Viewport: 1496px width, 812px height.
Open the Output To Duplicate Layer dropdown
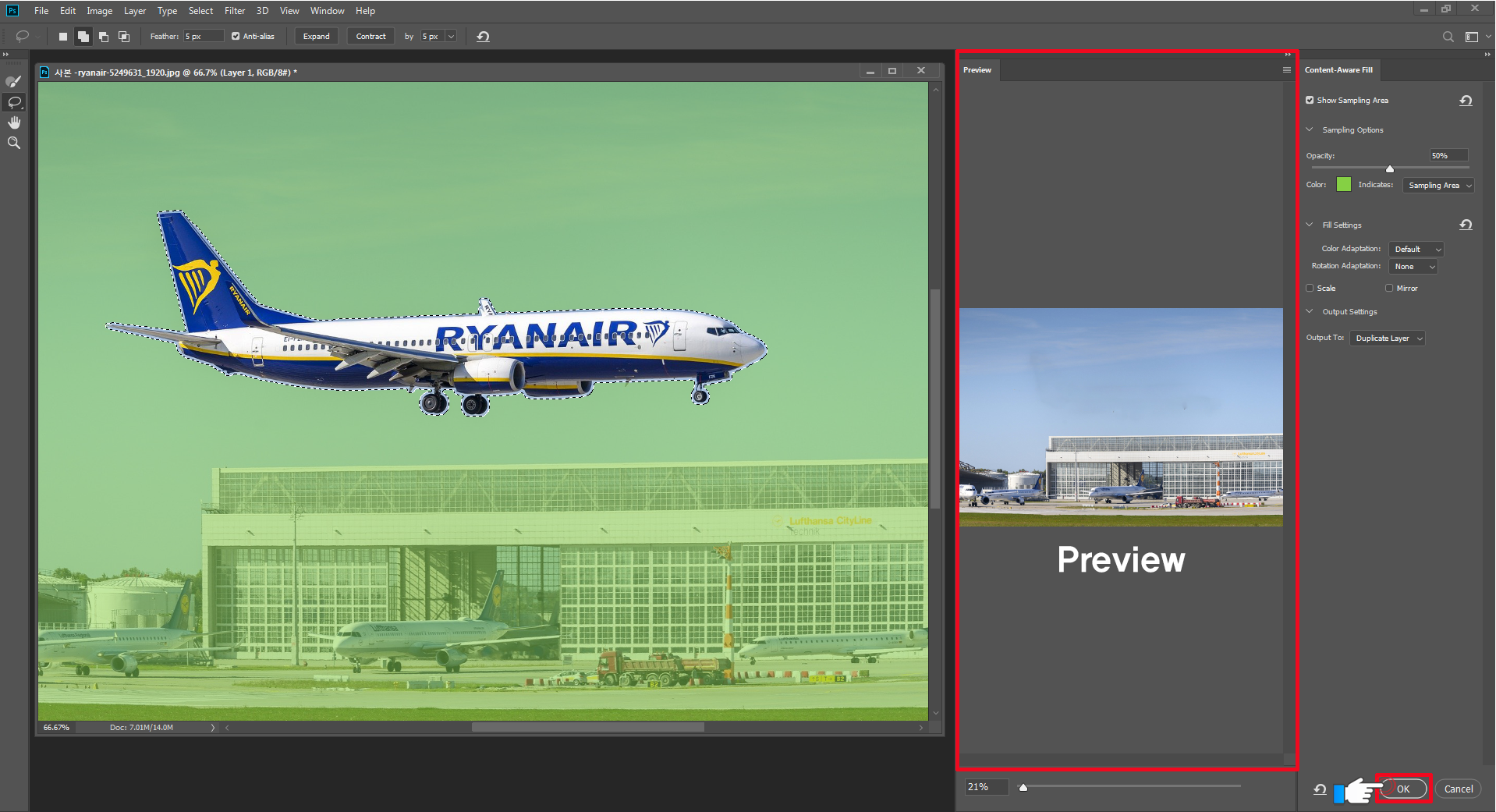pos(1388,338)
